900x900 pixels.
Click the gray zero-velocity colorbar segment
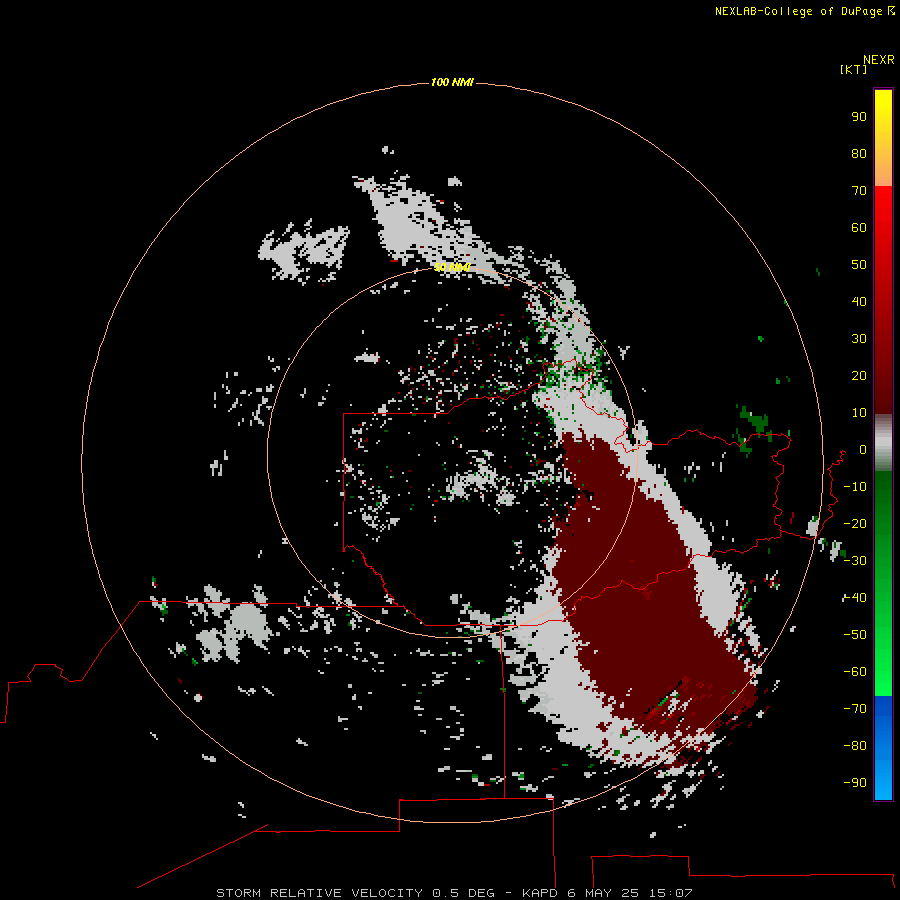coord(883,443)
